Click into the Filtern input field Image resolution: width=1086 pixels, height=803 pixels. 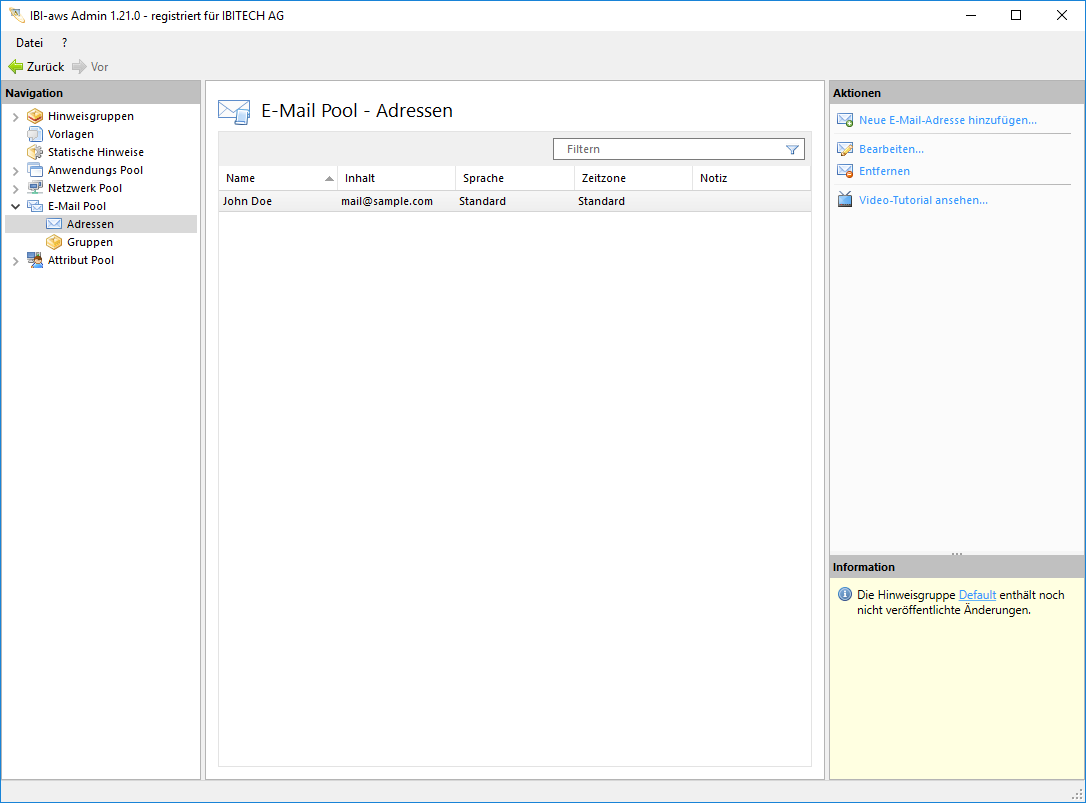(670, 149)
